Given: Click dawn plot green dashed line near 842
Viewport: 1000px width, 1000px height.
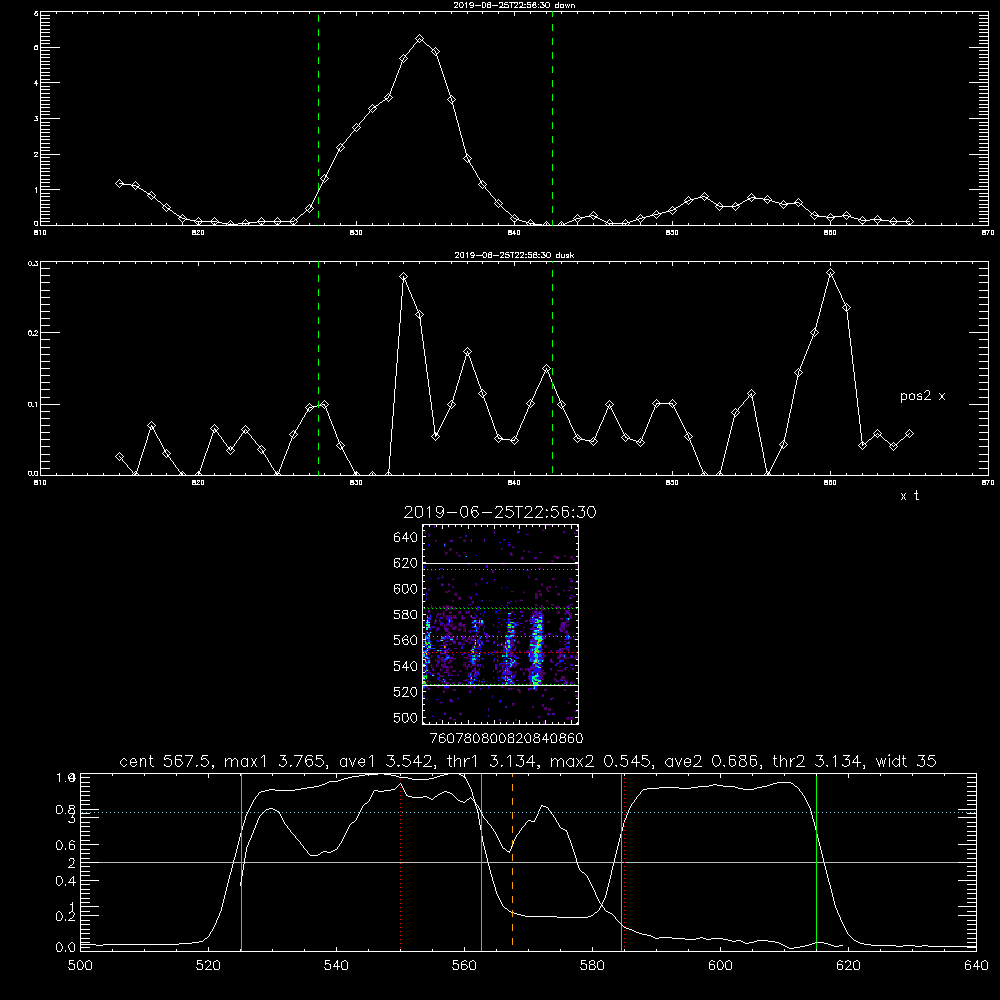Looking at the screenshot, I should point(552,118).
